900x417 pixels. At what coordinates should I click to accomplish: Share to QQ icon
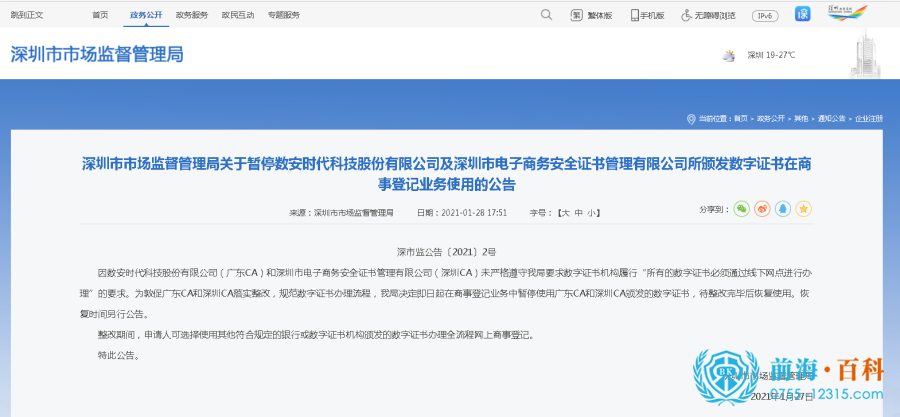coord(783,209)
